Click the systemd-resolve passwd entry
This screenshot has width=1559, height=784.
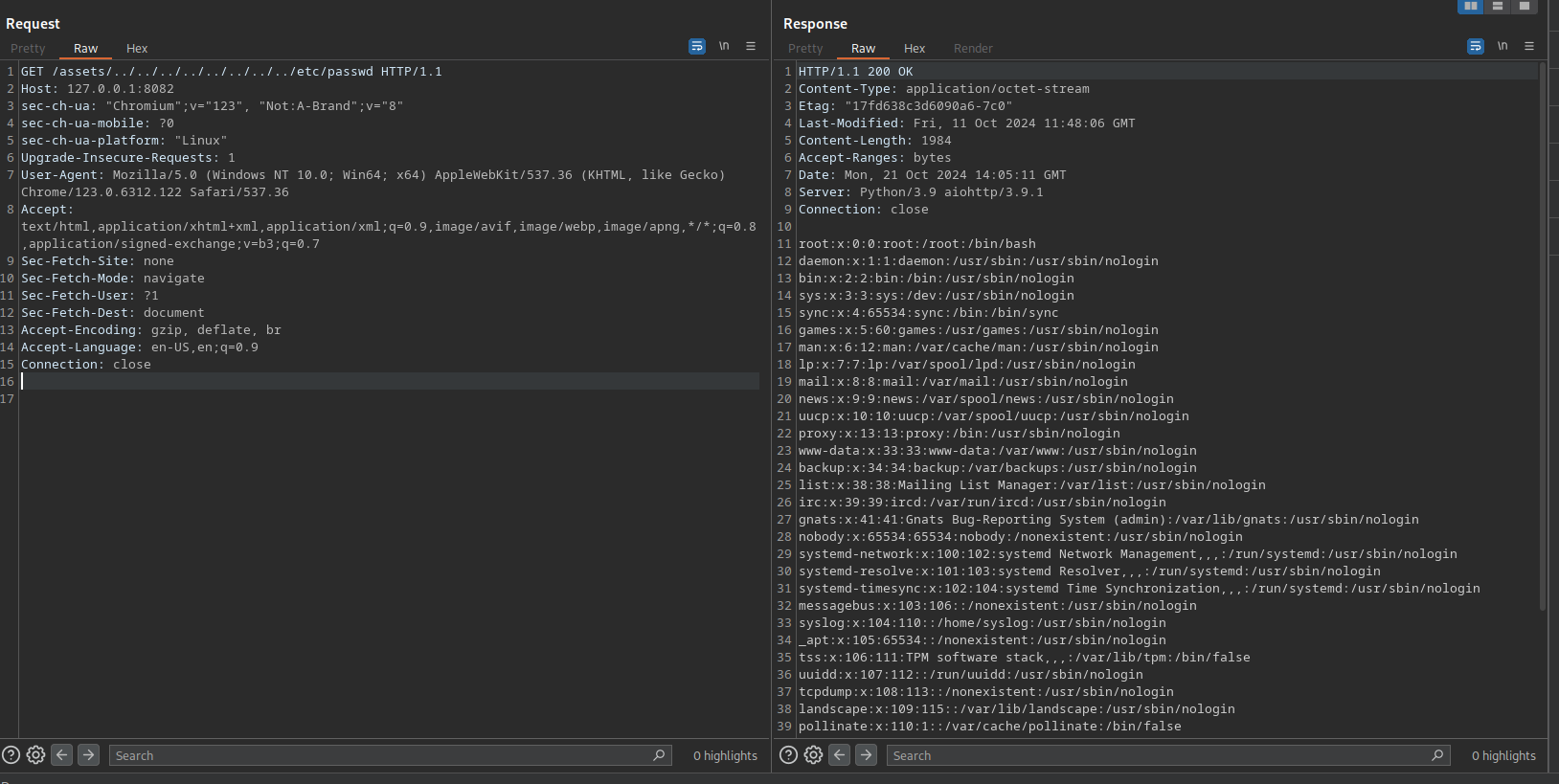[1090, 571]
